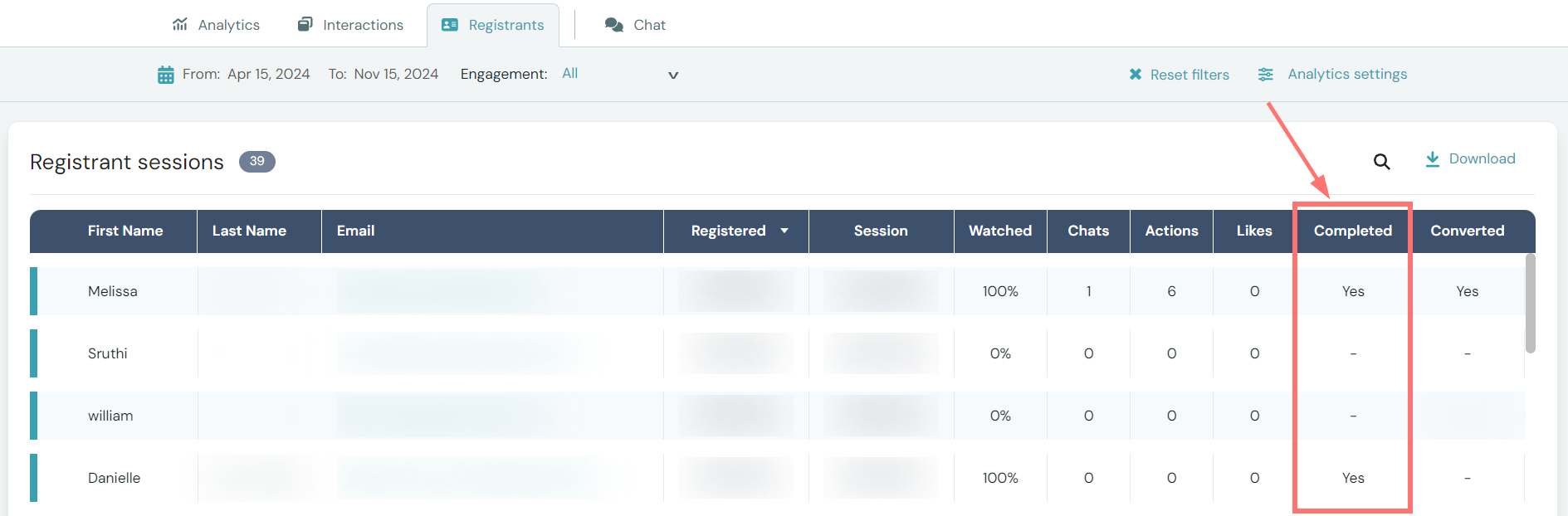Viewport: 1568px width, 516px height.
Task: Select the Registrants tab
Action: pos(493,25)
